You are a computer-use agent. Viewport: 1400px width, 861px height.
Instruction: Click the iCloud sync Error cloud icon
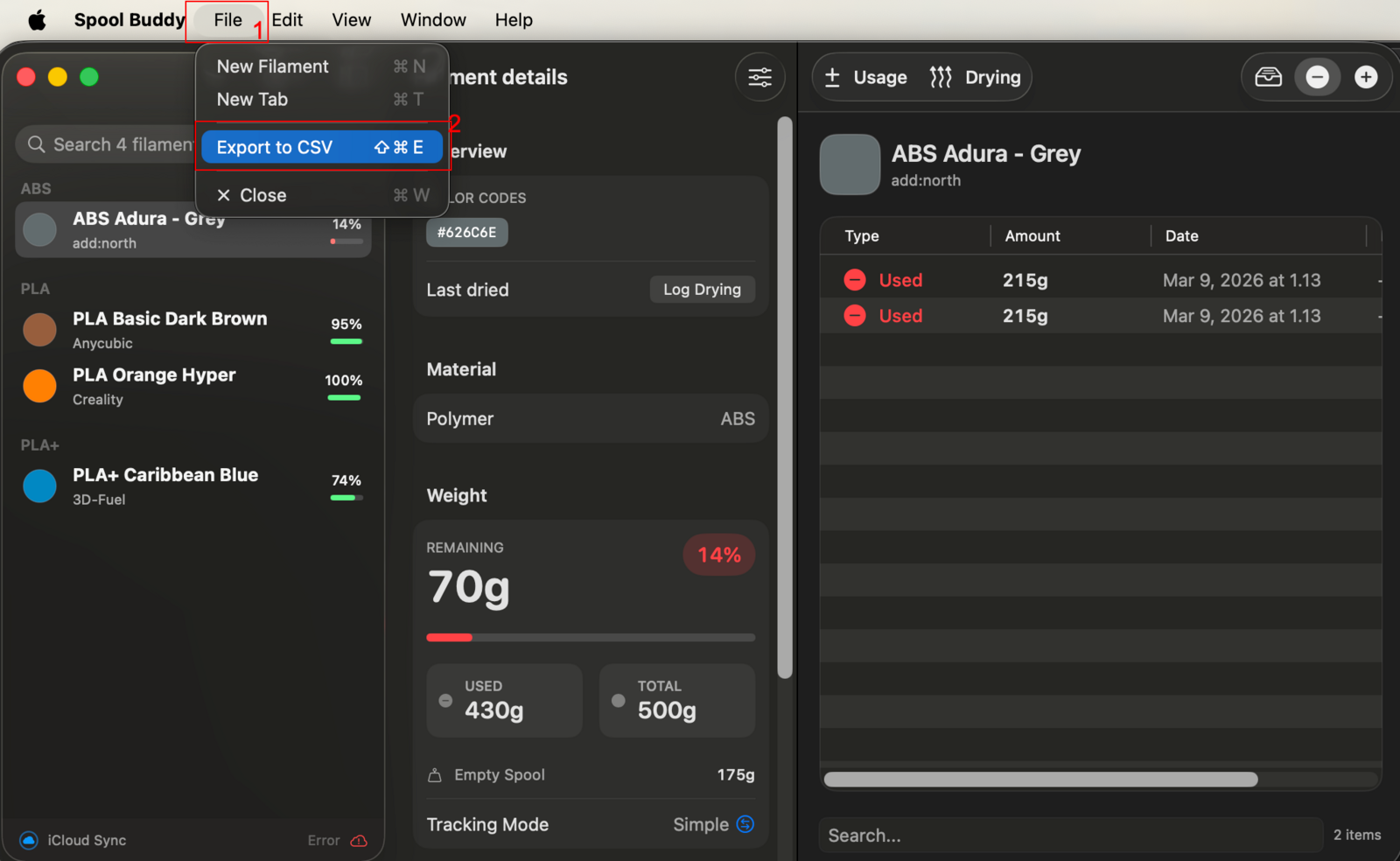tap(359, 840)
